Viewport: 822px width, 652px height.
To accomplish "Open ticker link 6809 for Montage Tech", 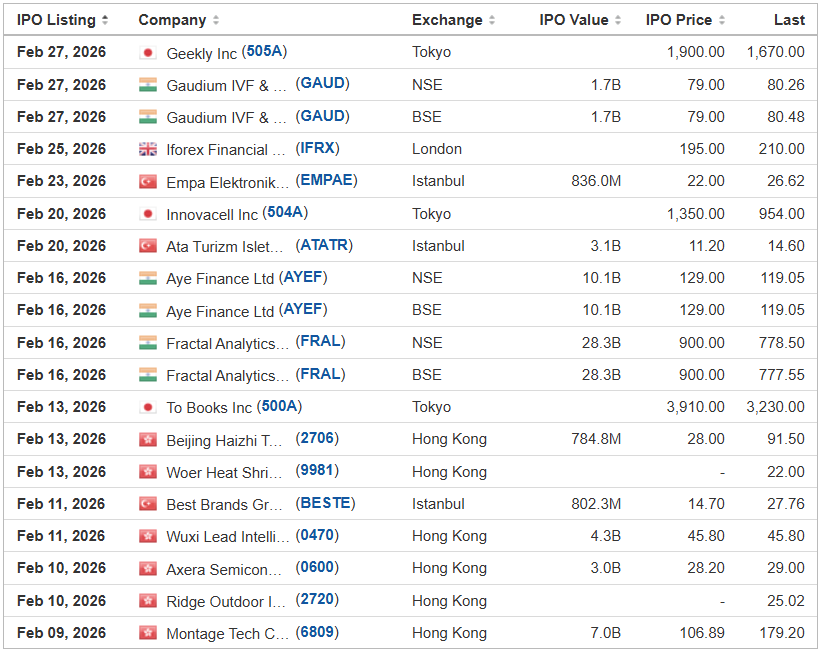I will point(317,632).
